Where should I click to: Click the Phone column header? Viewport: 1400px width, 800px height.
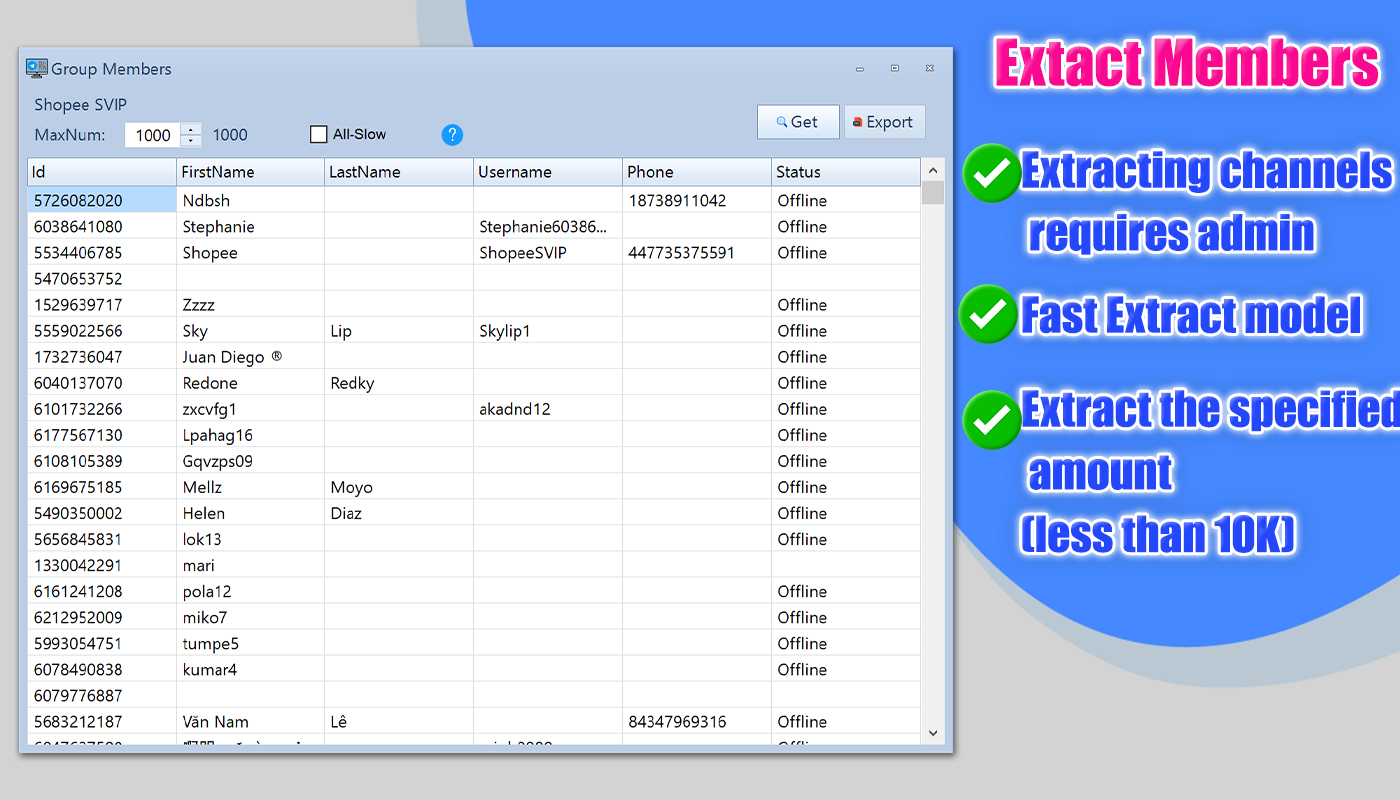click(694, 171)
